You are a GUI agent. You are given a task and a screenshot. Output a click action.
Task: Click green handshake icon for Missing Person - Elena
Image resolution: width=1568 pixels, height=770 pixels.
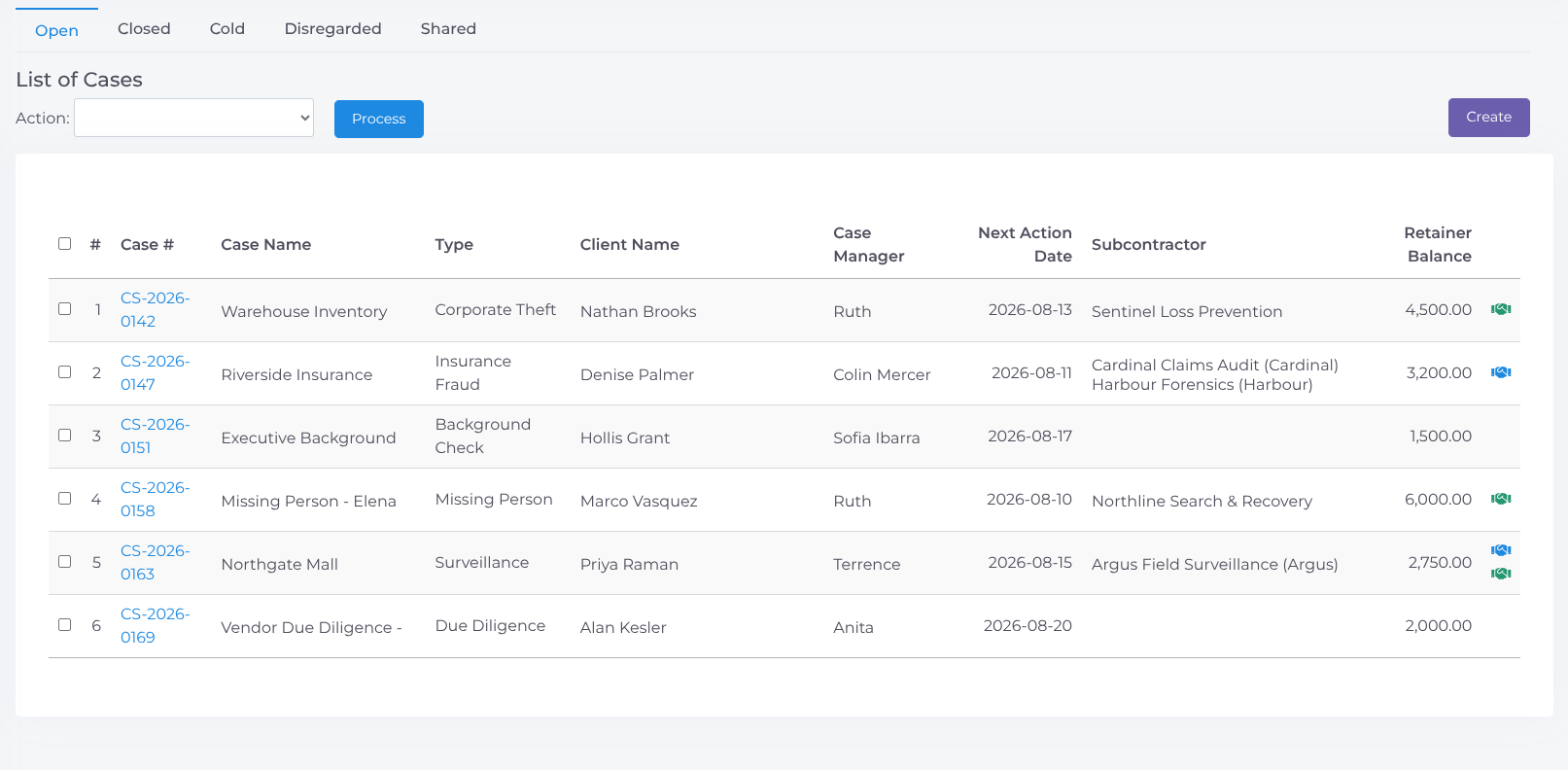tap(1501, 499)
